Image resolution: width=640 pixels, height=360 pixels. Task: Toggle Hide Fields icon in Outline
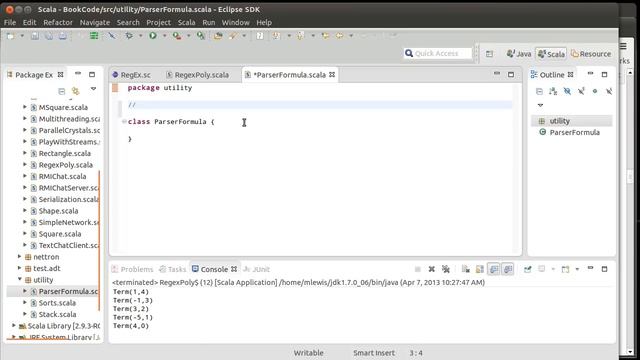coord(567,91)
